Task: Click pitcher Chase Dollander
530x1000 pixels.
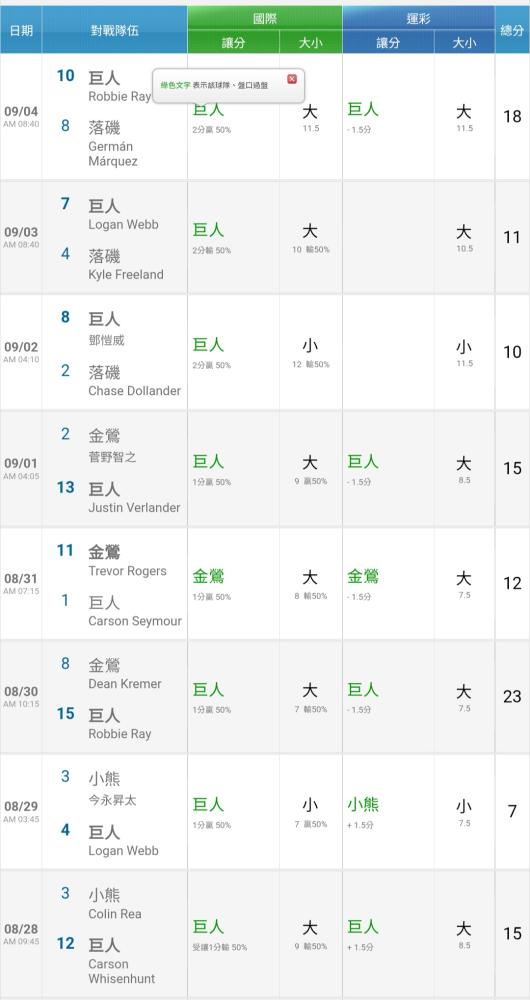Action: coord(135,391)
